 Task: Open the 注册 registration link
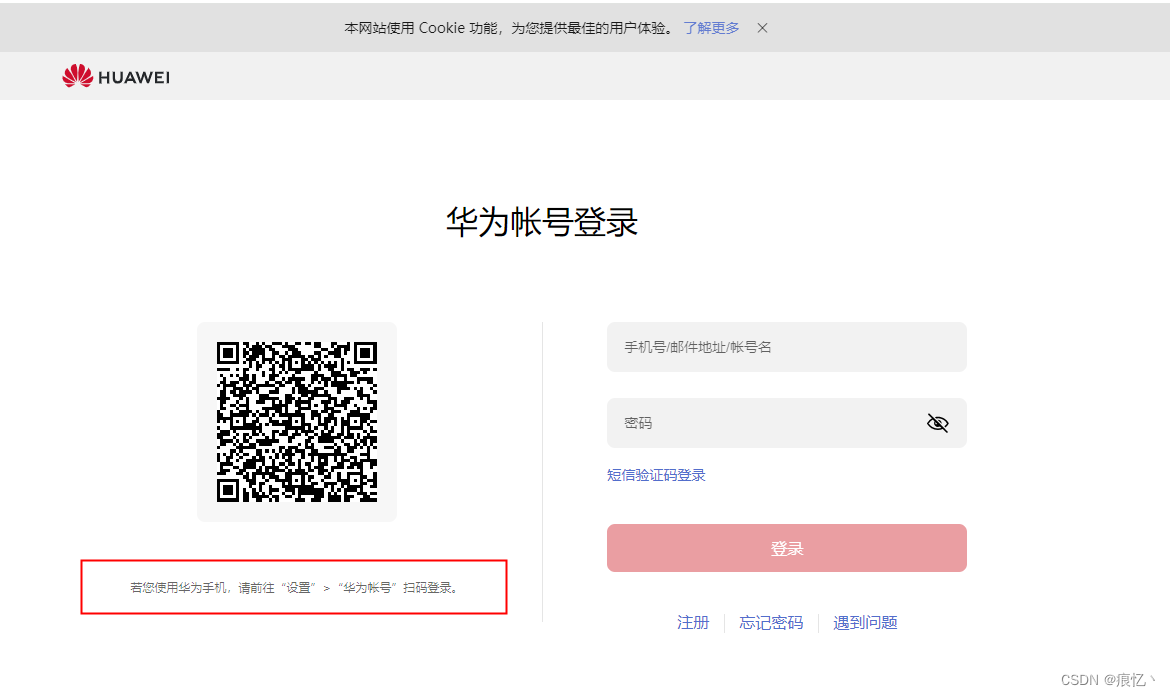tap(692, 623)
